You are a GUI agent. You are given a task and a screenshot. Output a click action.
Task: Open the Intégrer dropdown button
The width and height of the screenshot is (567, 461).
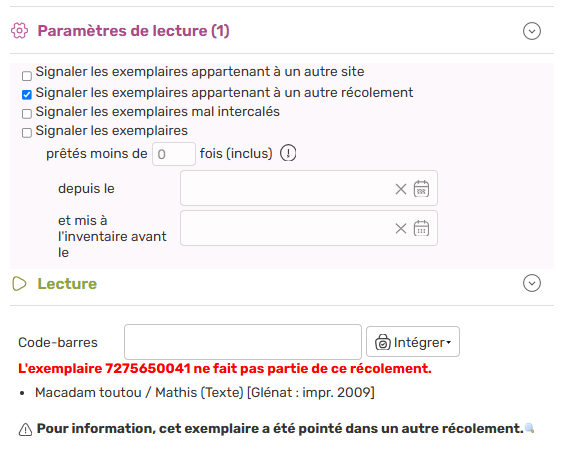point(413,342)
